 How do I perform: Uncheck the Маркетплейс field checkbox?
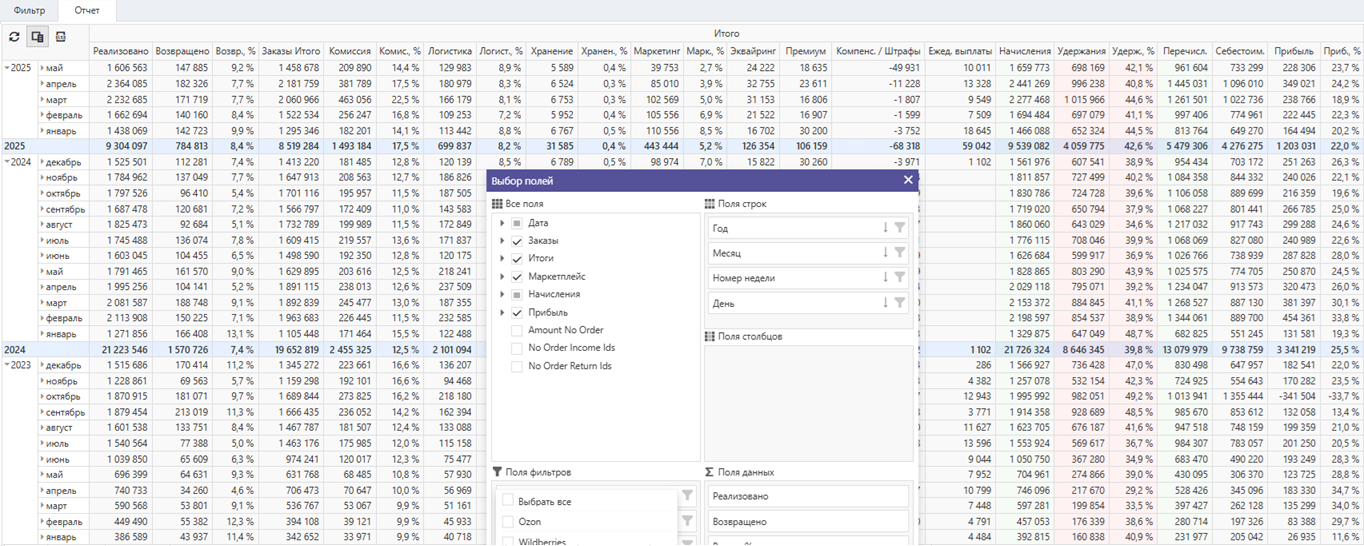517,277
